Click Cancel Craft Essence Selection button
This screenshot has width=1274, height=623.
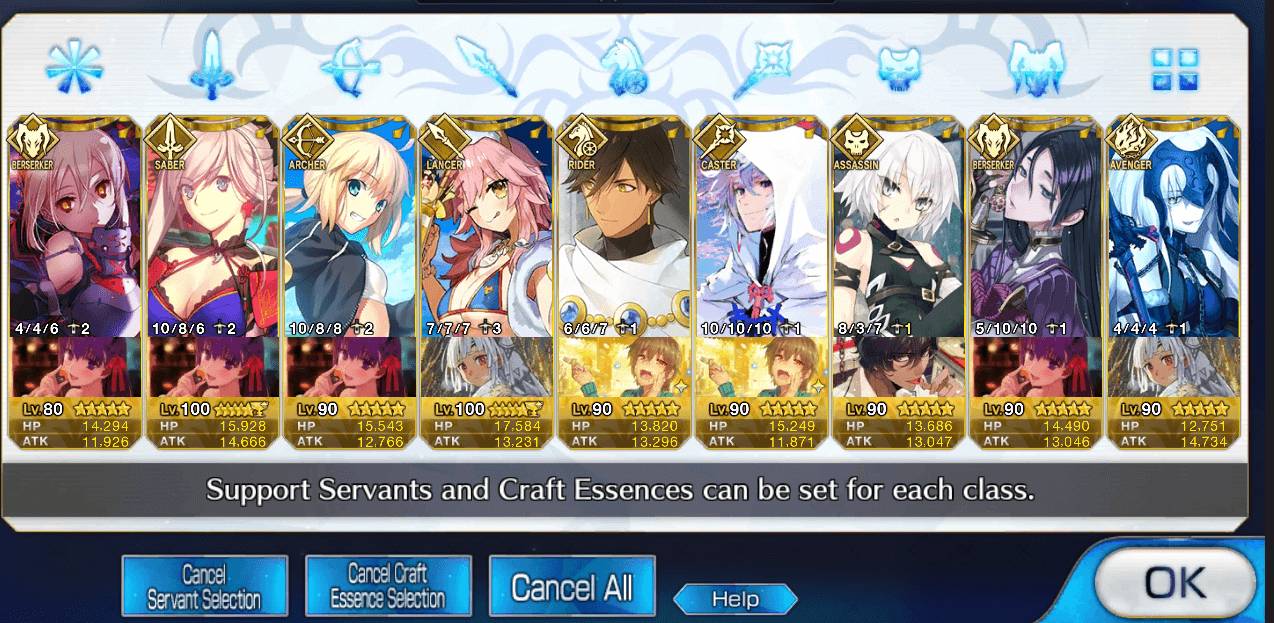tap(388, 587)
